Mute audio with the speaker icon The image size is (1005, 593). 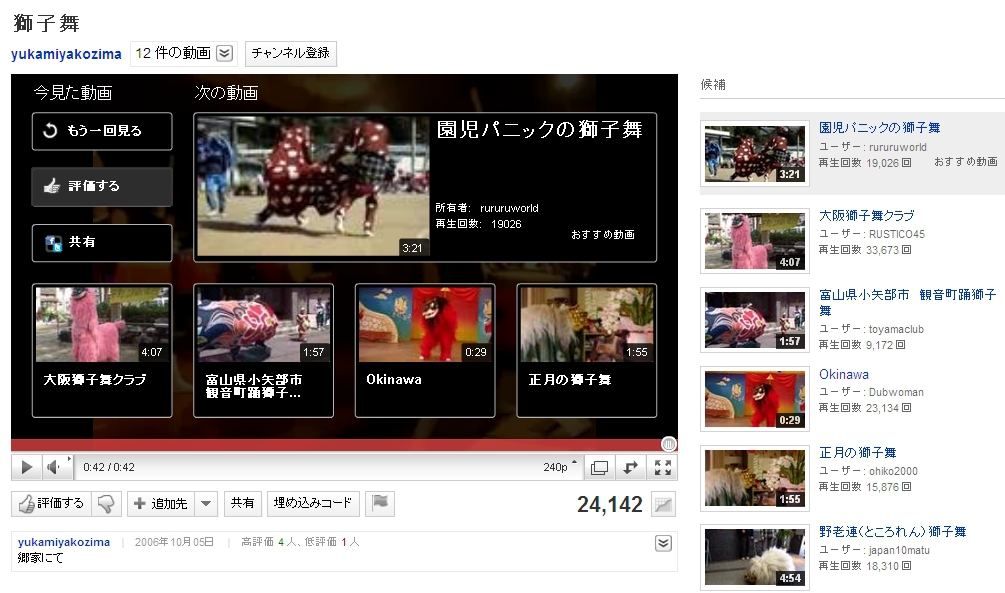54,467
